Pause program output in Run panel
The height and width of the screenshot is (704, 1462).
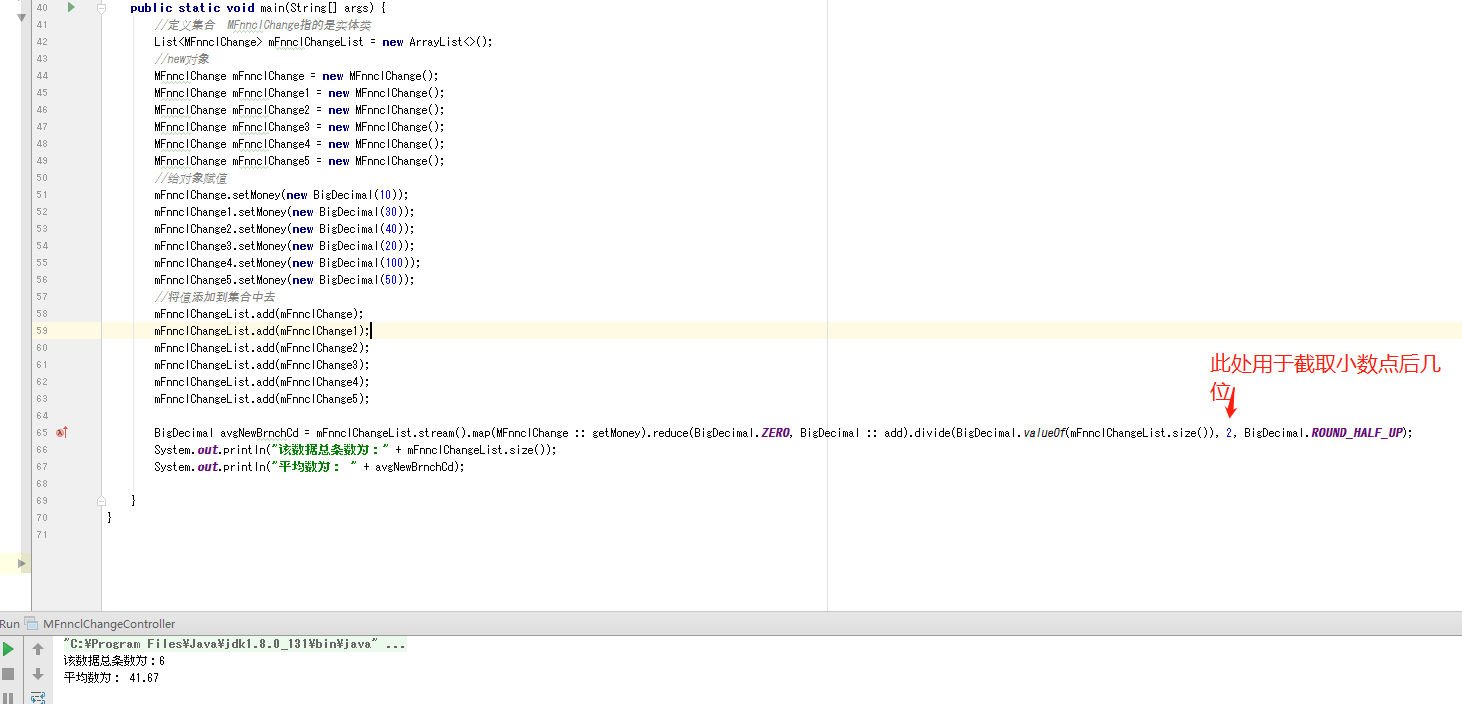click(8, 697)
